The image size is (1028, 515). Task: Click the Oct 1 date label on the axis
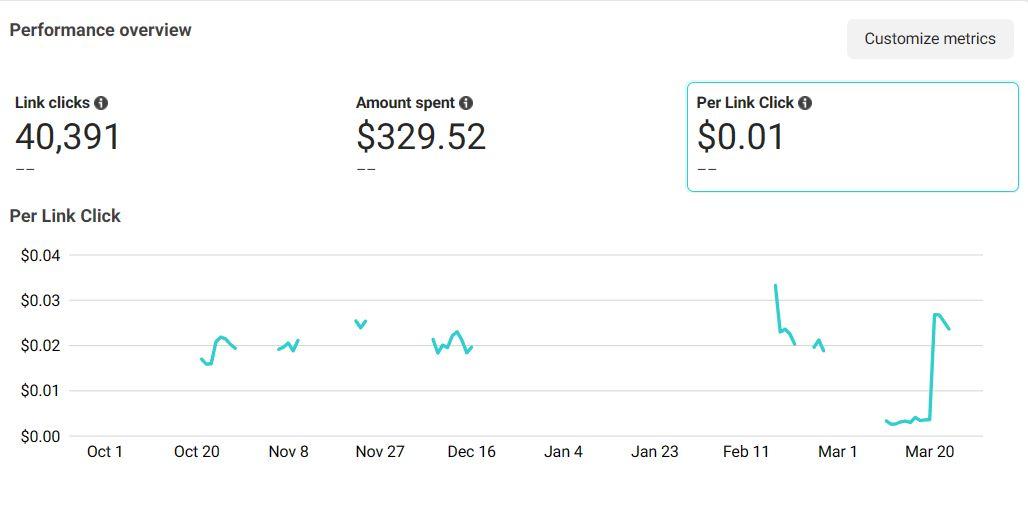click(x=105, y=452)
